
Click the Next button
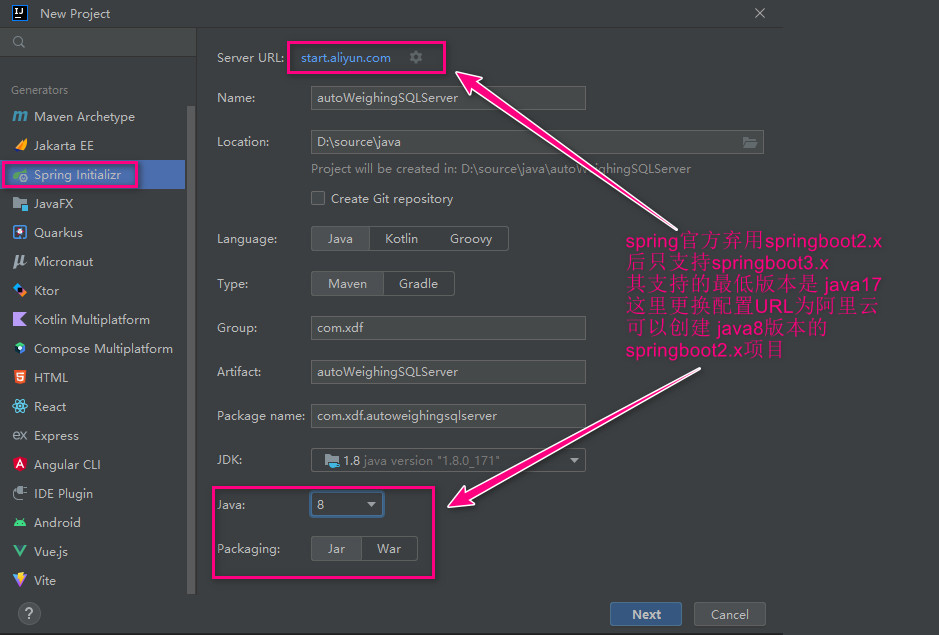point(646,614)
